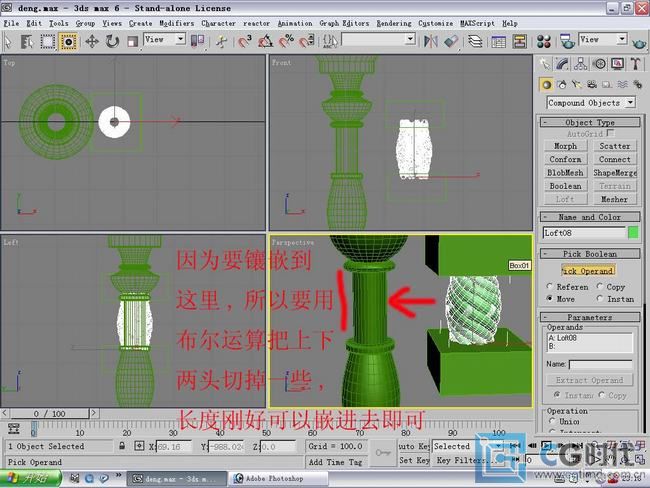The image size is (650, 488).
Task: Click Quick Render teapot icon
Action: tap(639, 42)
